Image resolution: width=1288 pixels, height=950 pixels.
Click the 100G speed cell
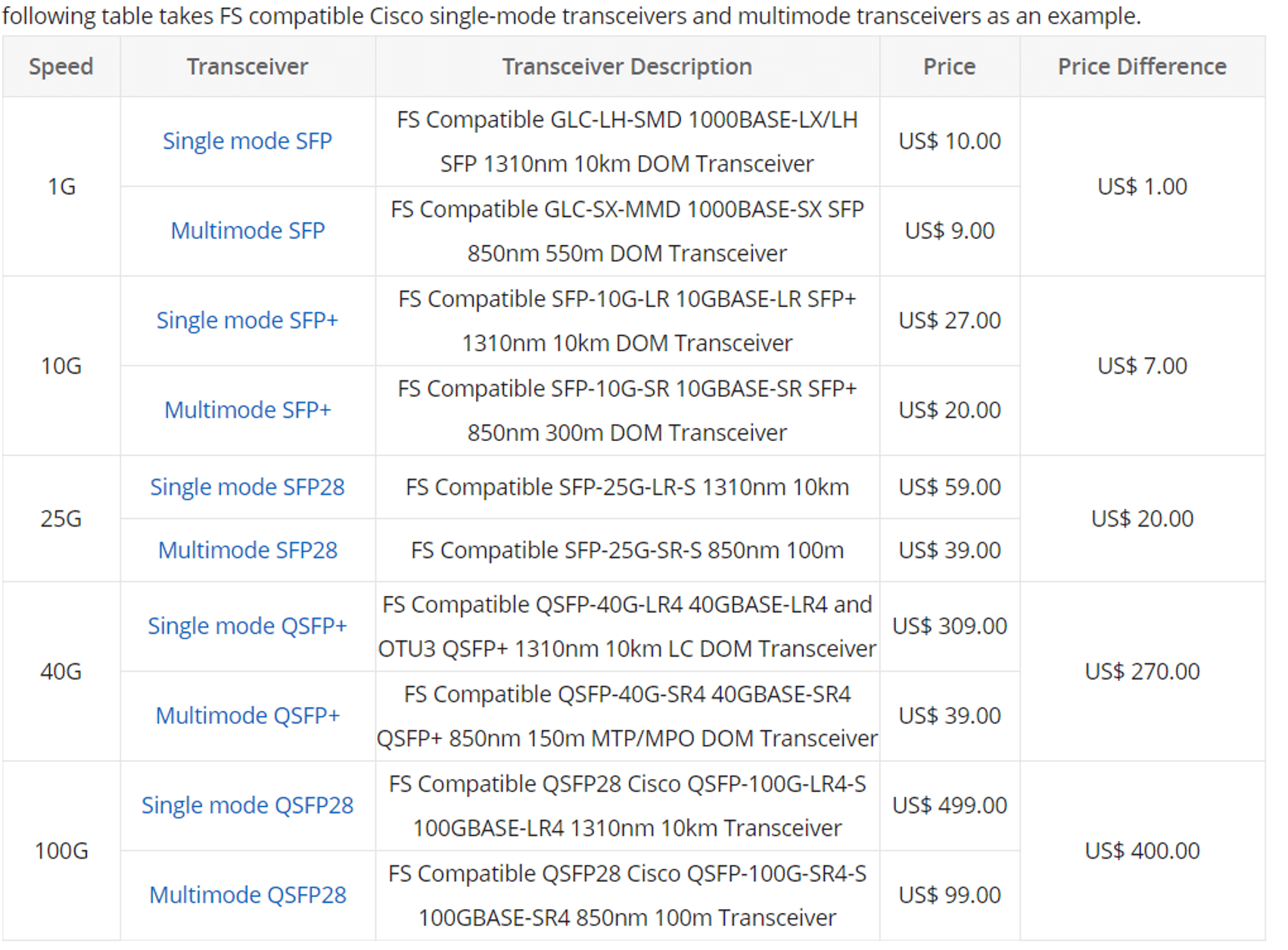coord(61,851)
